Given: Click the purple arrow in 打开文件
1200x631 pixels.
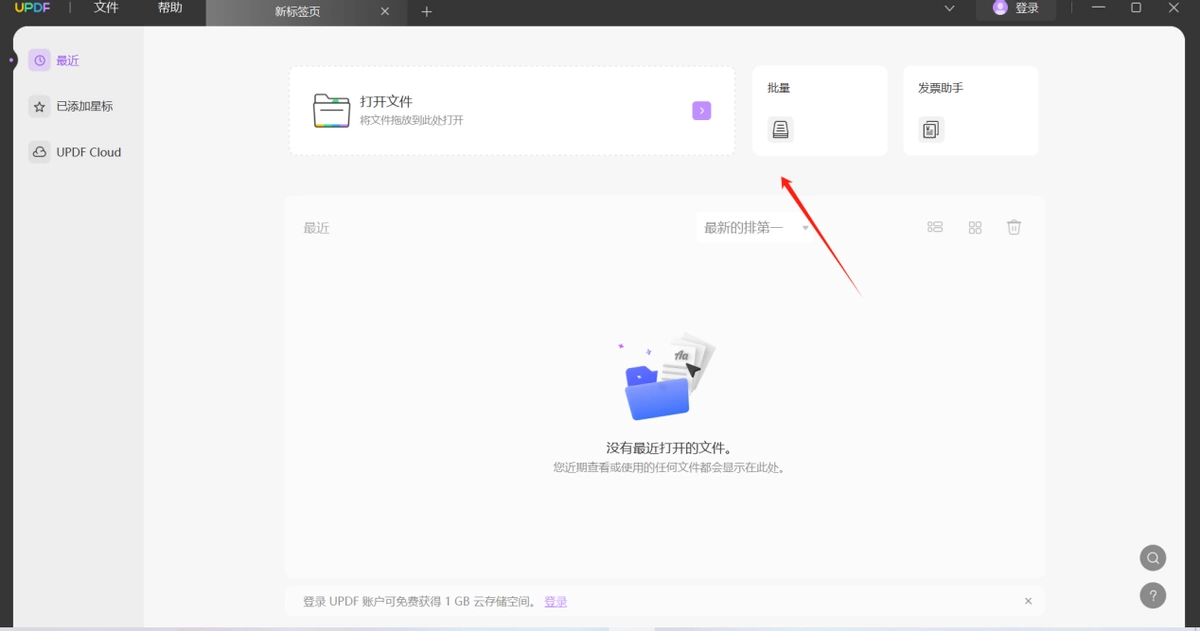Looking at the screenshot, I should pyautogui.click(x=702, y=110).
